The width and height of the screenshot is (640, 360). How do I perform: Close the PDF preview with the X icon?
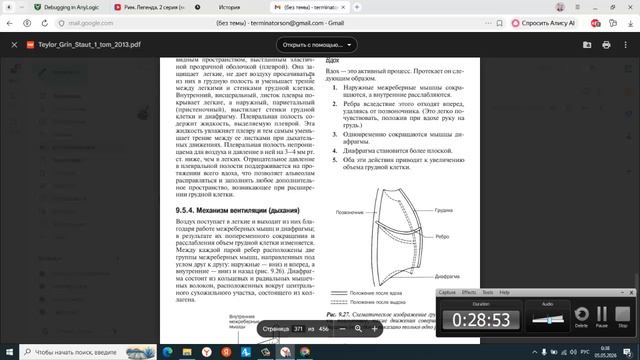[x=14, y=45]
